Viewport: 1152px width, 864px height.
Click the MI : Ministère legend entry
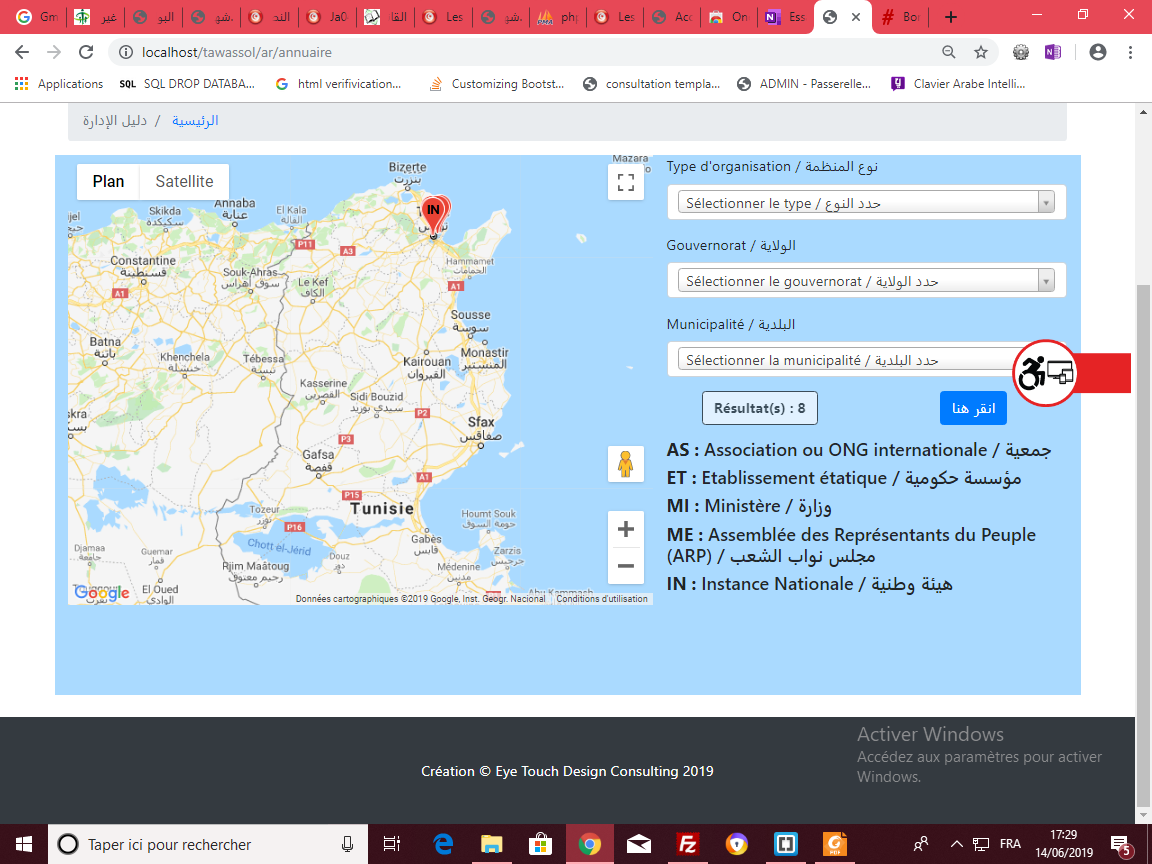click(x=749, y=506)
